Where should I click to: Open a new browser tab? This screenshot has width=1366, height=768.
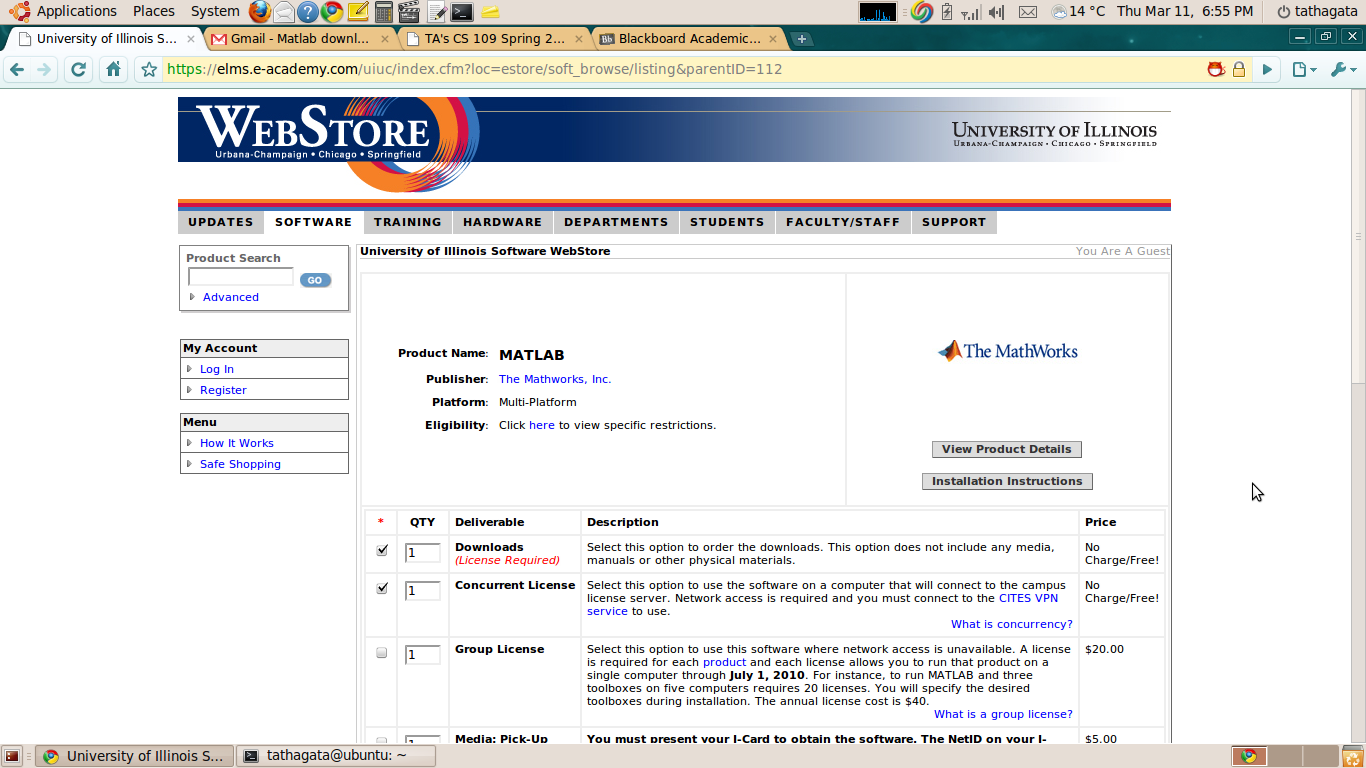point(802,39)
